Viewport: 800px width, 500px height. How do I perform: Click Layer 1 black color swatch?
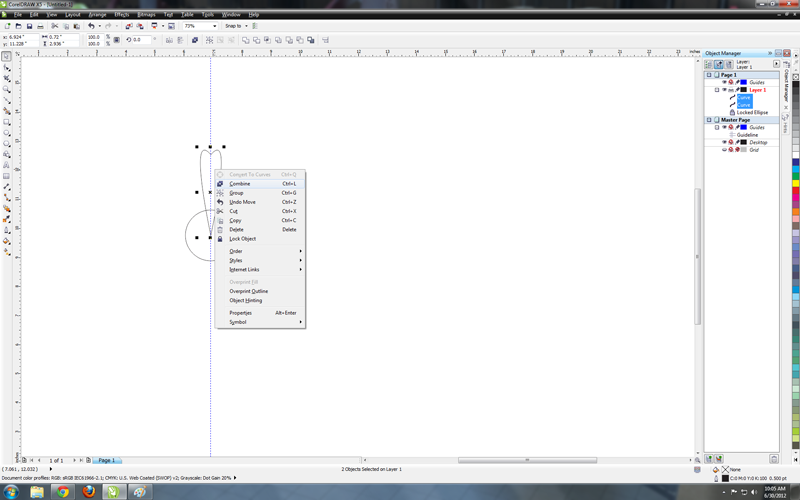744,90
